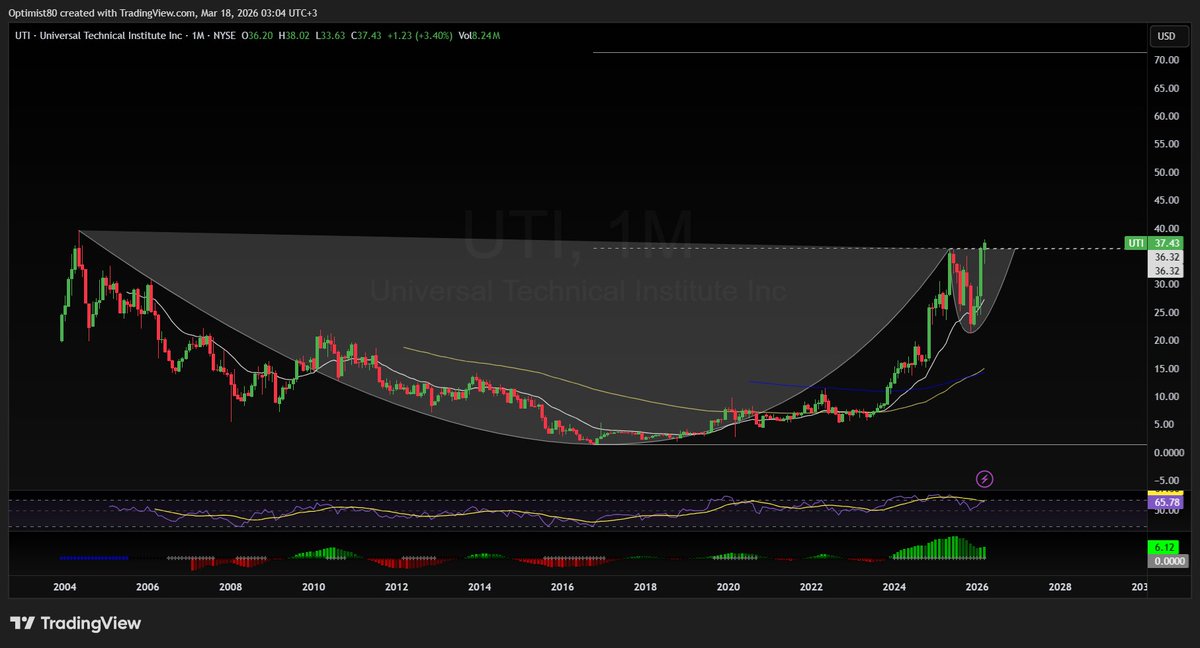Click the 2016 year on time axis
The height and width of the screenshot is (648, 1200).
click(x=563, y=588)
